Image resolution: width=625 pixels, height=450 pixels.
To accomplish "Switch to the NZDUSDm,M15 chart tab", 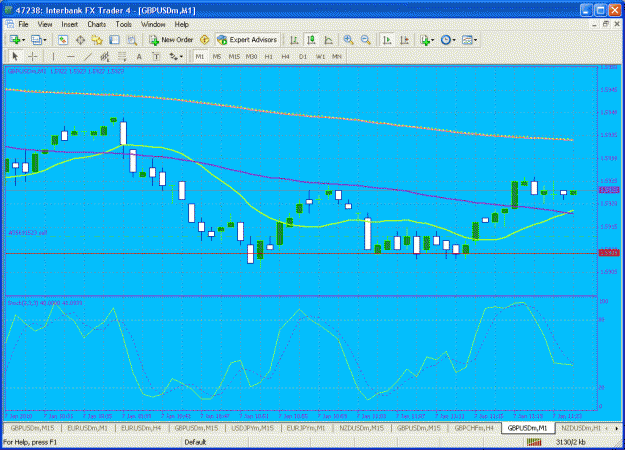I will click(x=361, y=428).
